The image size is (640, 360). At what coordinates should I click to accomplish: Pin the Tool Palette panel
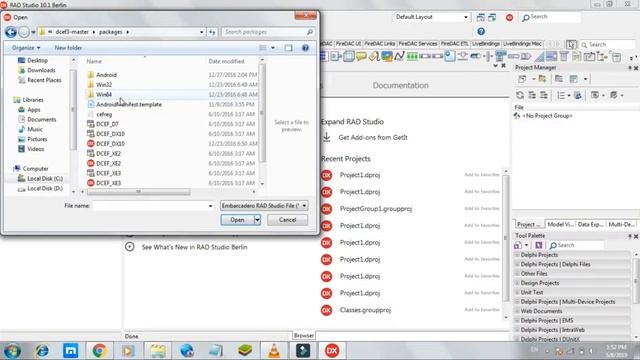point(630,236)
